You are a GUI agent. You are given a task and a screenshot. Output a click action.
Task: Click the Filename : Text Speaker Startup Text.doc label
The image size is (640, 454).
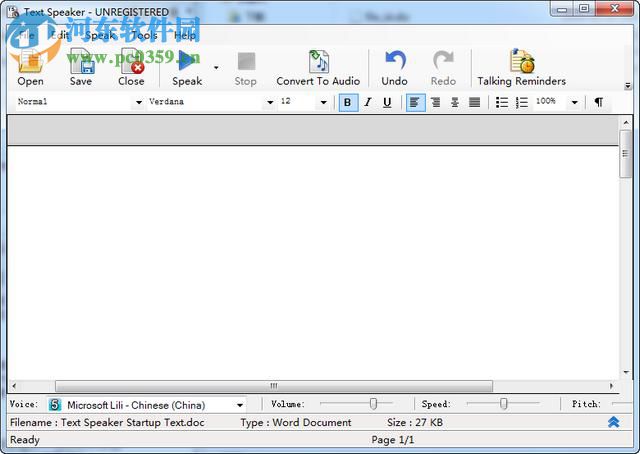pyautogui.click(x=107, y=423)
